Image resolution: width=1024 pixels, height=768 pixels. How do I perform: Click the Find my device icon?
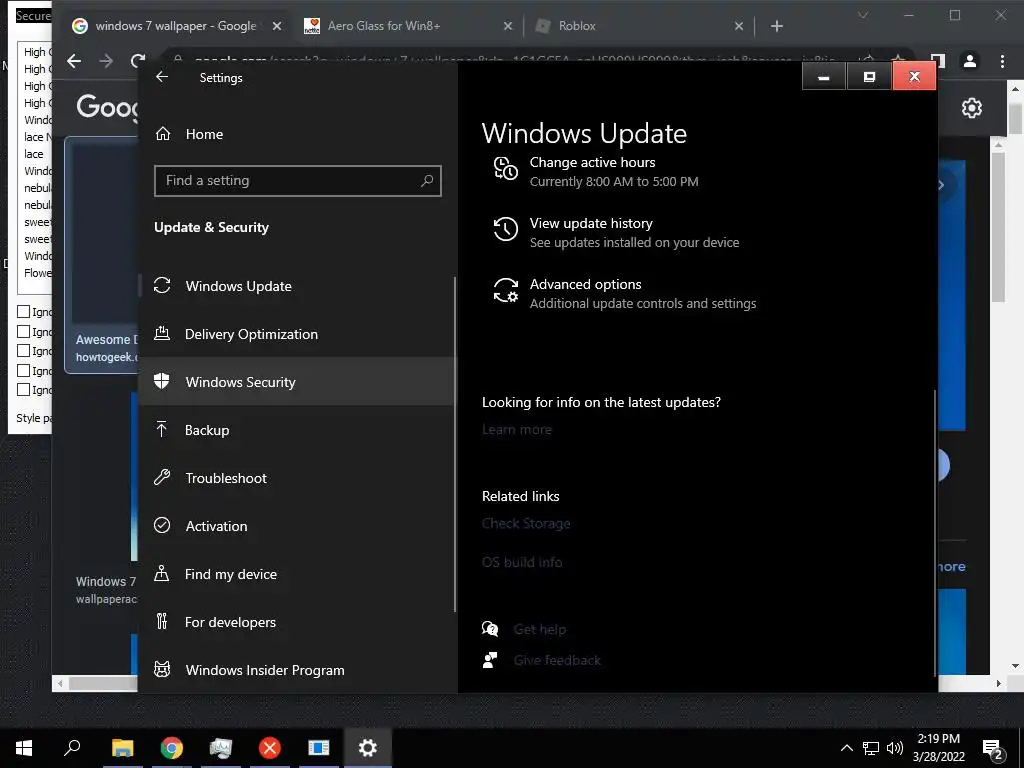[x=162, y=573]
